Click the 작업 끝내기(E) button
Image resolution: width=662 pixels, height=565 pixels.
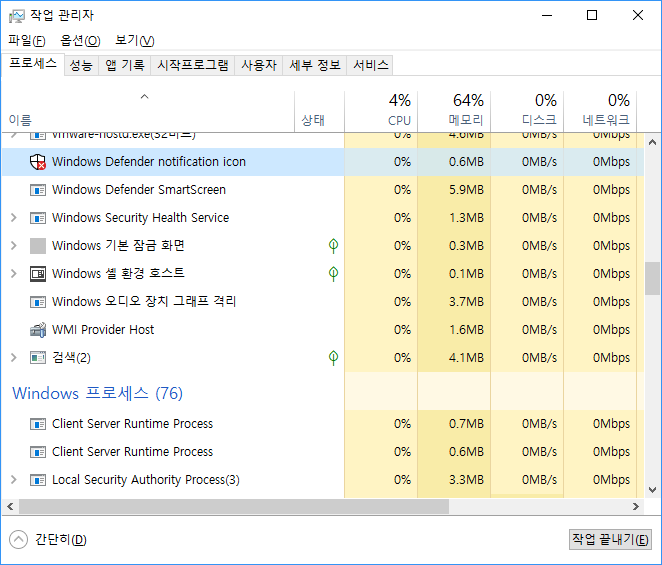pyautogui.click(x=610, y=539)
